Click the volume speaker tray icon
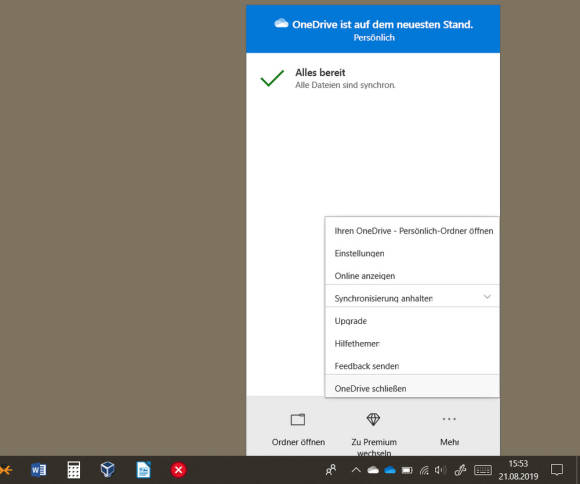Image resolution: width=580 pixels, height=484 pixels. (x=440, y=470)
